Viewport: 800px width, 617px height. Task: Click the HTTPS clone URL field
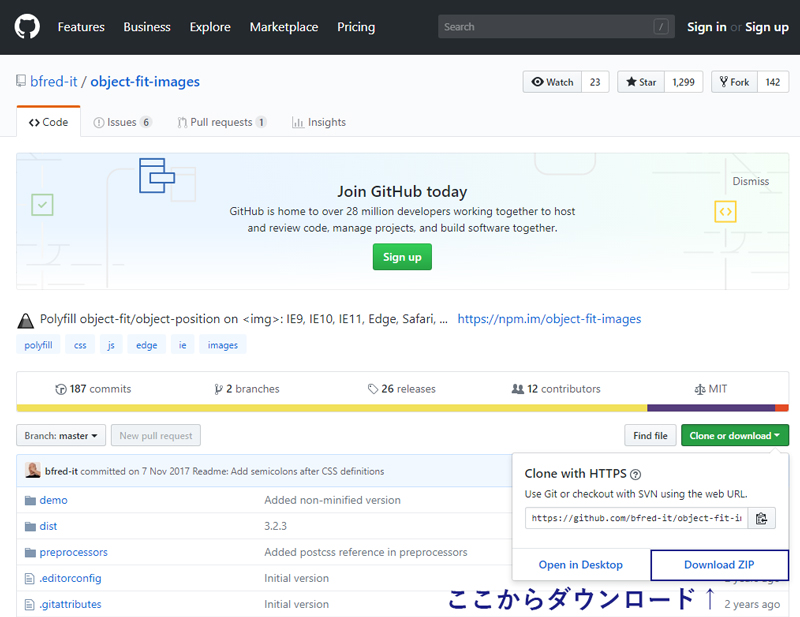click(x=636, y=518)
